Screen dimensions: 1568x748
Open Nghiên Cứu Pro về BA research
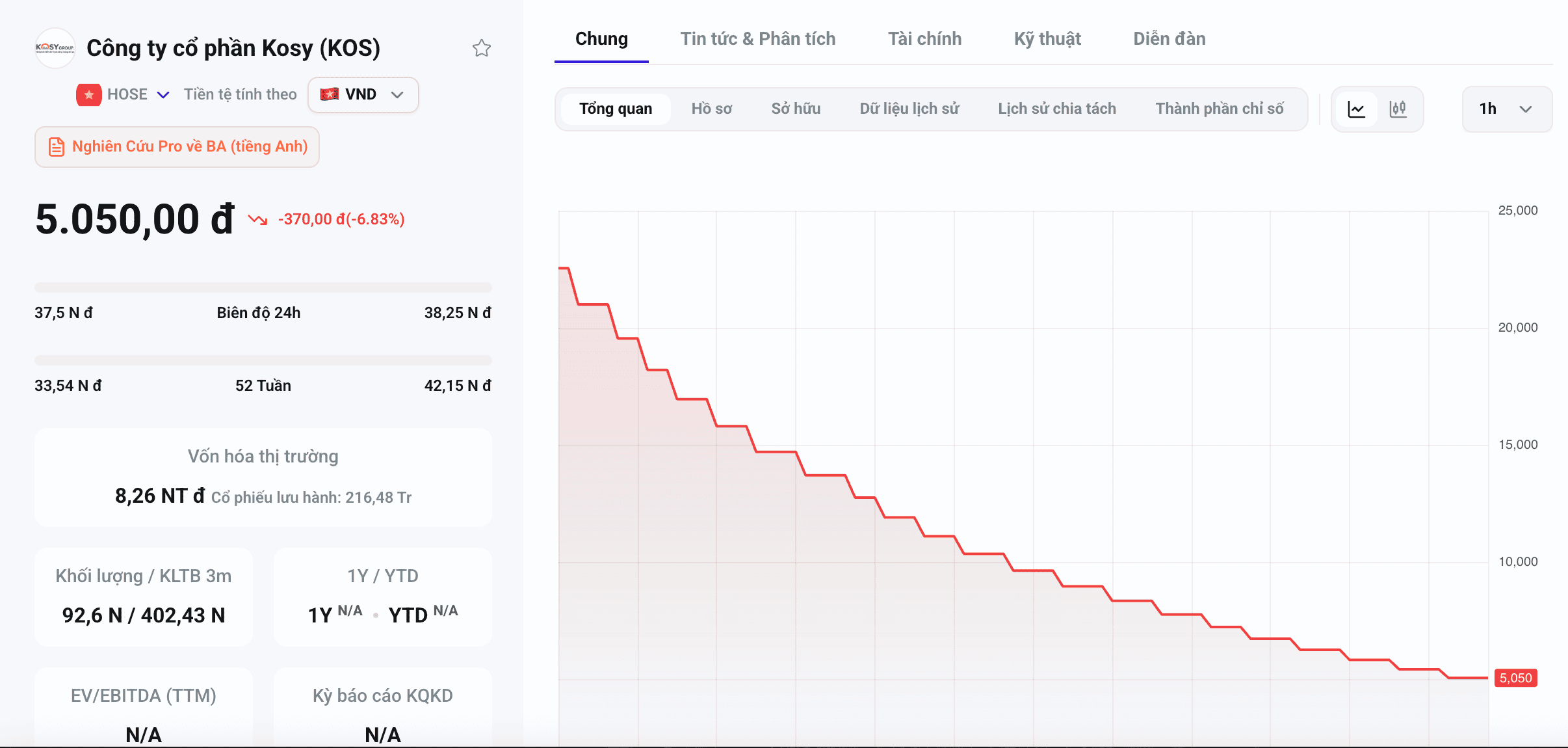coord(177,147)
